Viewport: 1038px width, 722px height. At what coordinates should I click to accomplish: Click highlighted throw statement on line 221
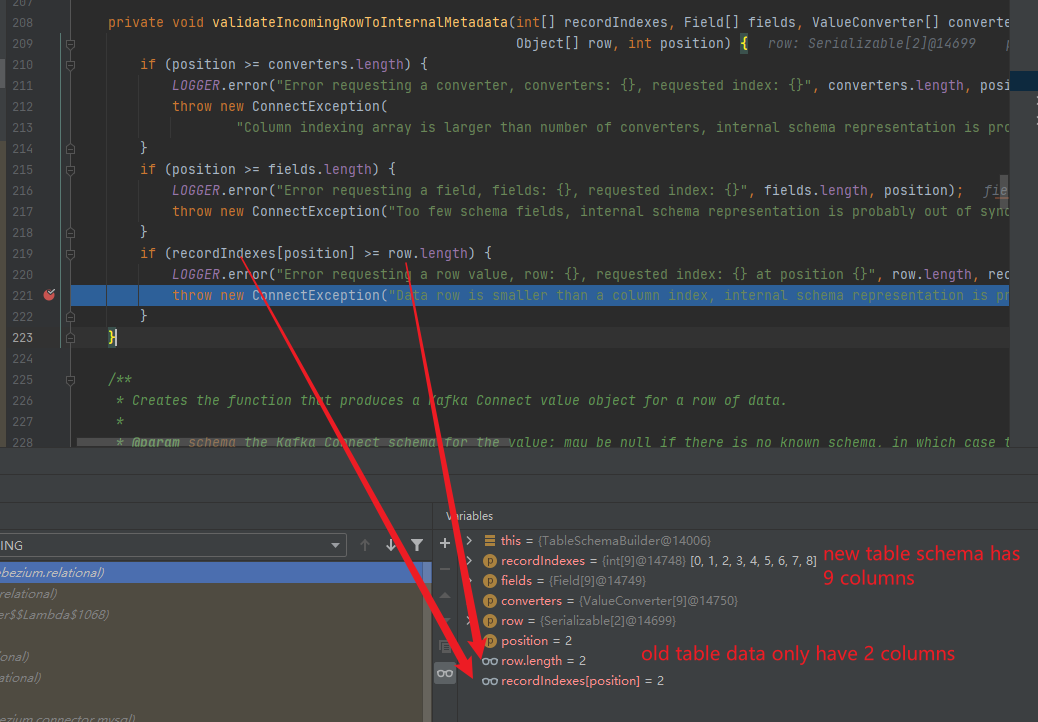click(540, 295)
